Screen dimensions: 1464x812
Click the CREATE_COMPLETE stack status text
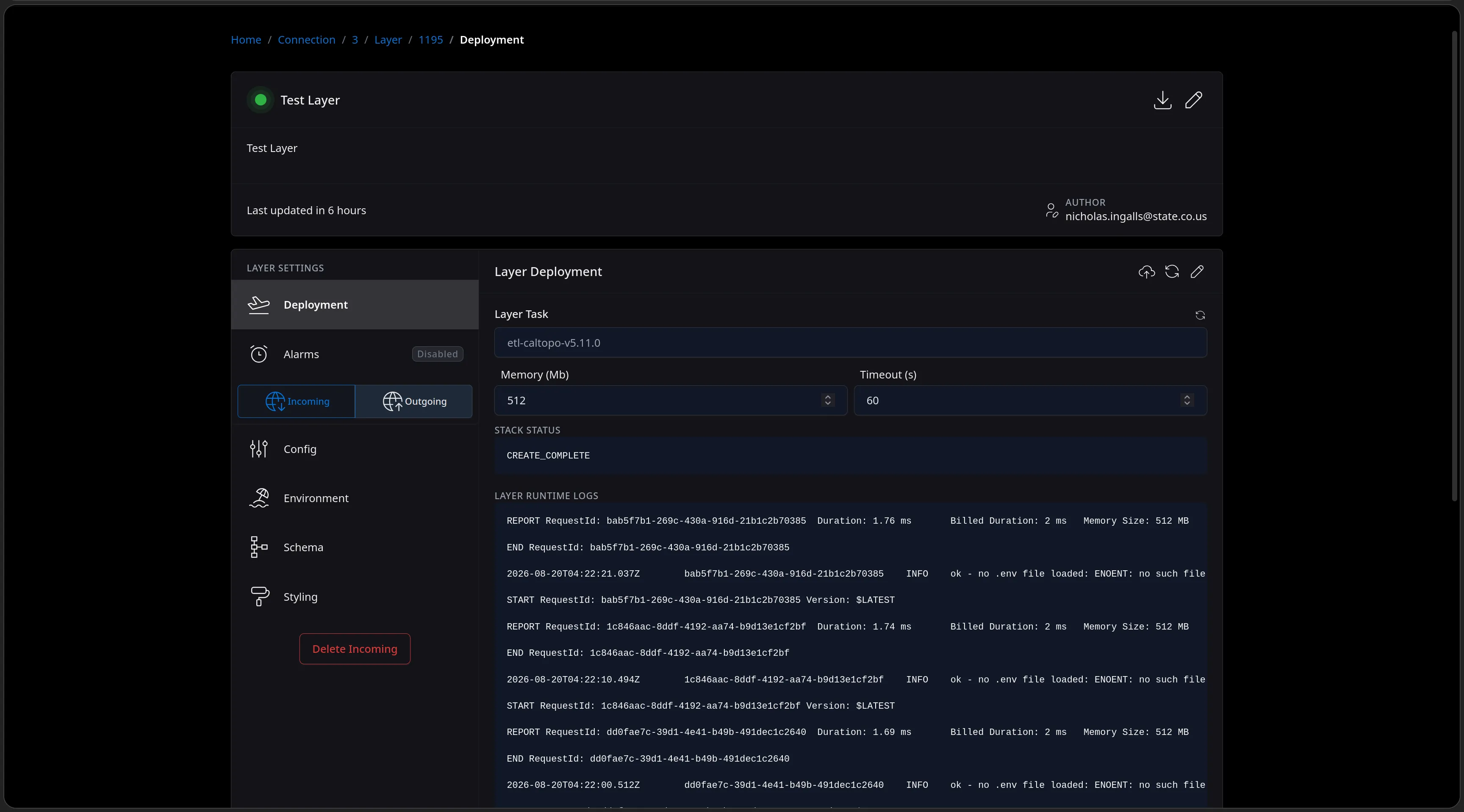click(x=548, y=456)
